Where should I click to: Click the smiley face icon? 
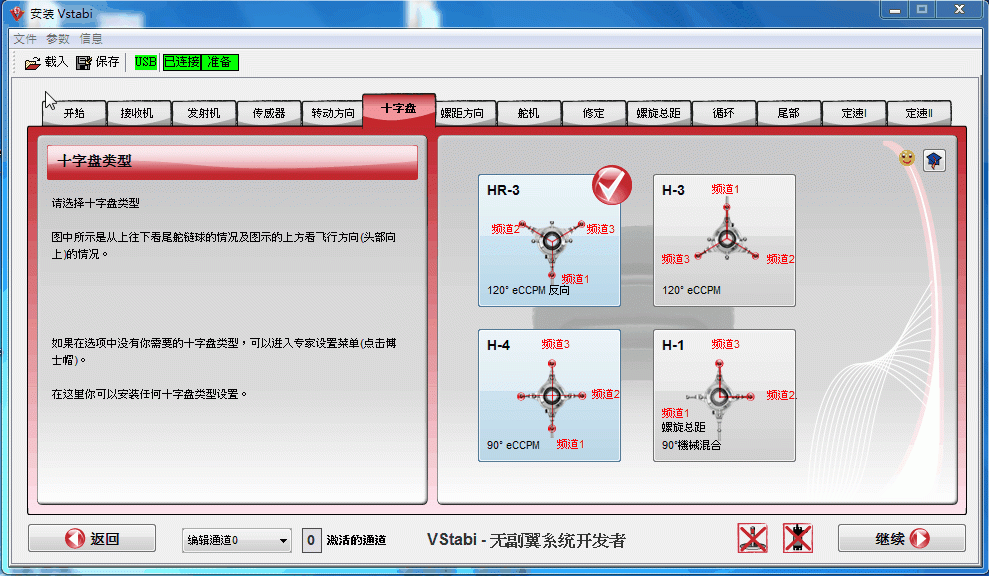click(907, 158)
